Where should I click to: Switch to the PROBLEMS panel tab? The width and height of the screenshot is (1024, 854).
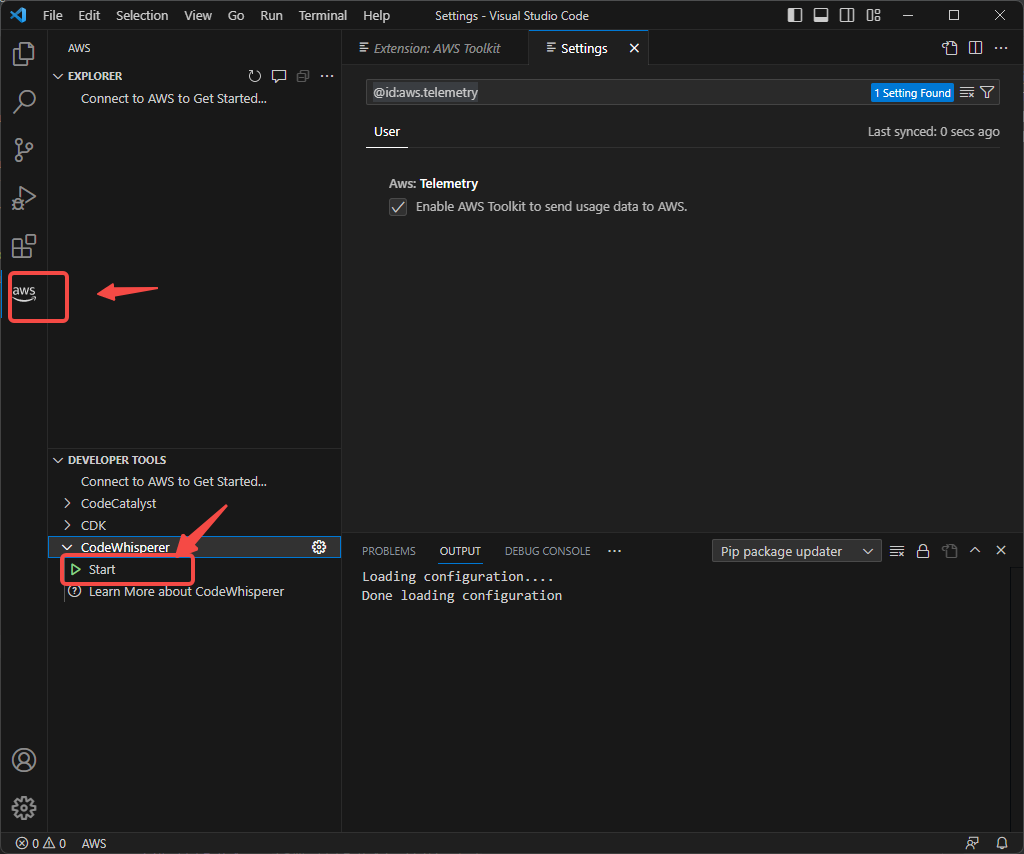pyautogui.click(x=389, y=551)
